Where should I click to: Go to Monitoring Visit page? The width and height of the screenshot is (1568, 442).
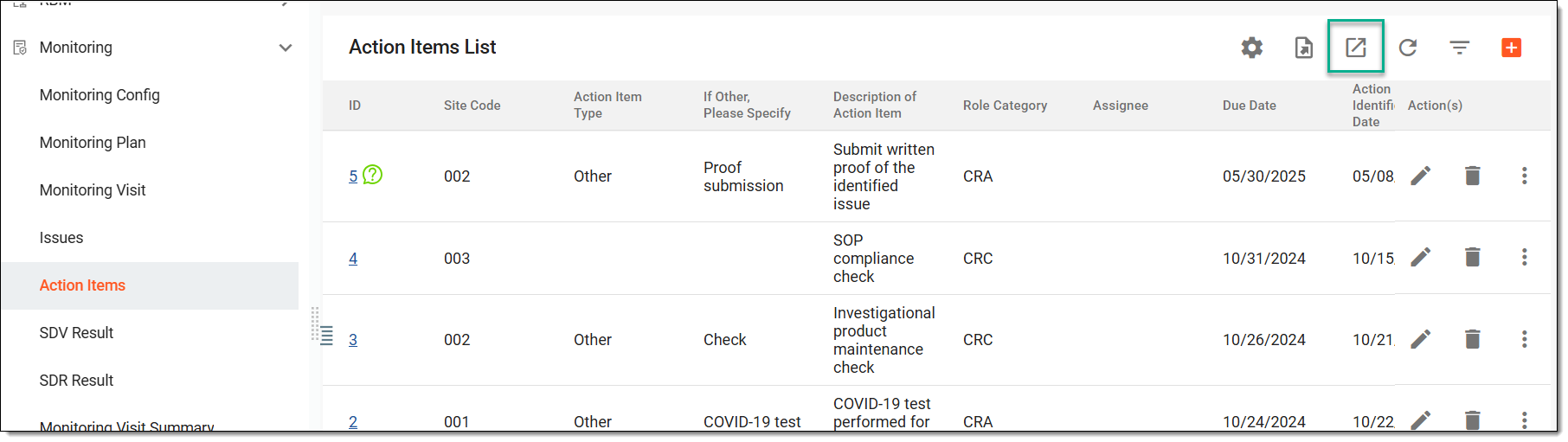coord(93,190)
